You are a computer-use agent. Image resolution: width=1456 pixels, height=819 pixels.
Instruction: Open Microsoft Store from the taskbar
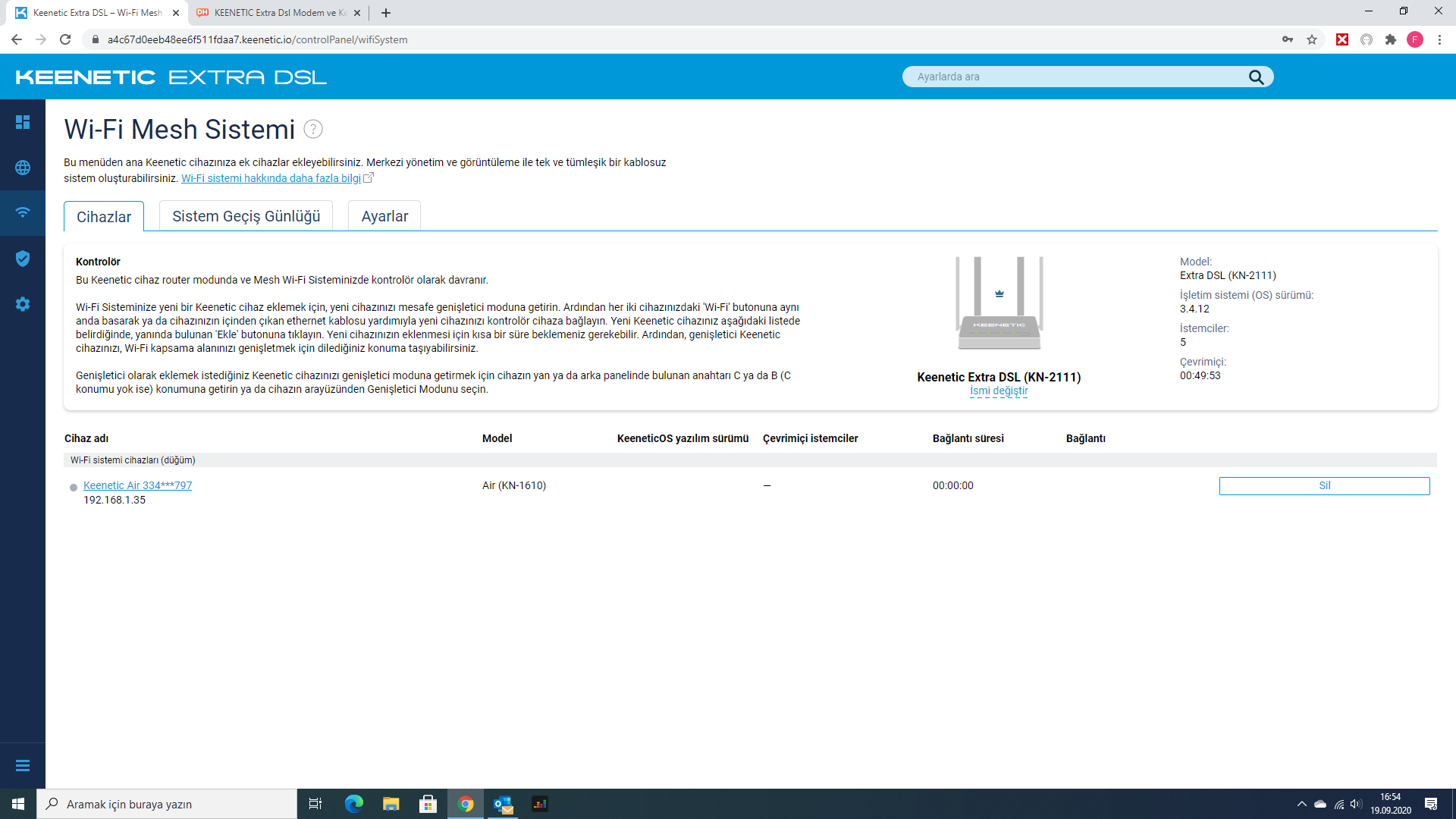[x=428, y=804]
